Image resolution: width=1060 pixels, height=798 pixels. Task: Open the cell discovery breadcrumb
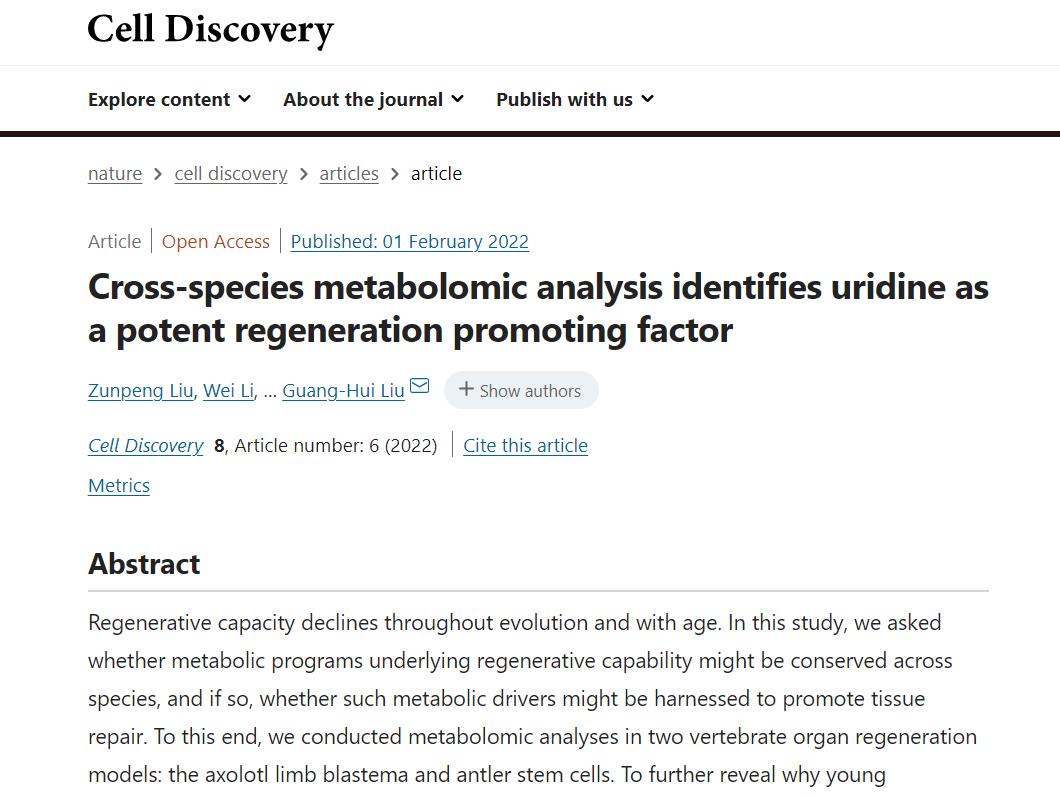pyautogui.click(x=231, y=174)
